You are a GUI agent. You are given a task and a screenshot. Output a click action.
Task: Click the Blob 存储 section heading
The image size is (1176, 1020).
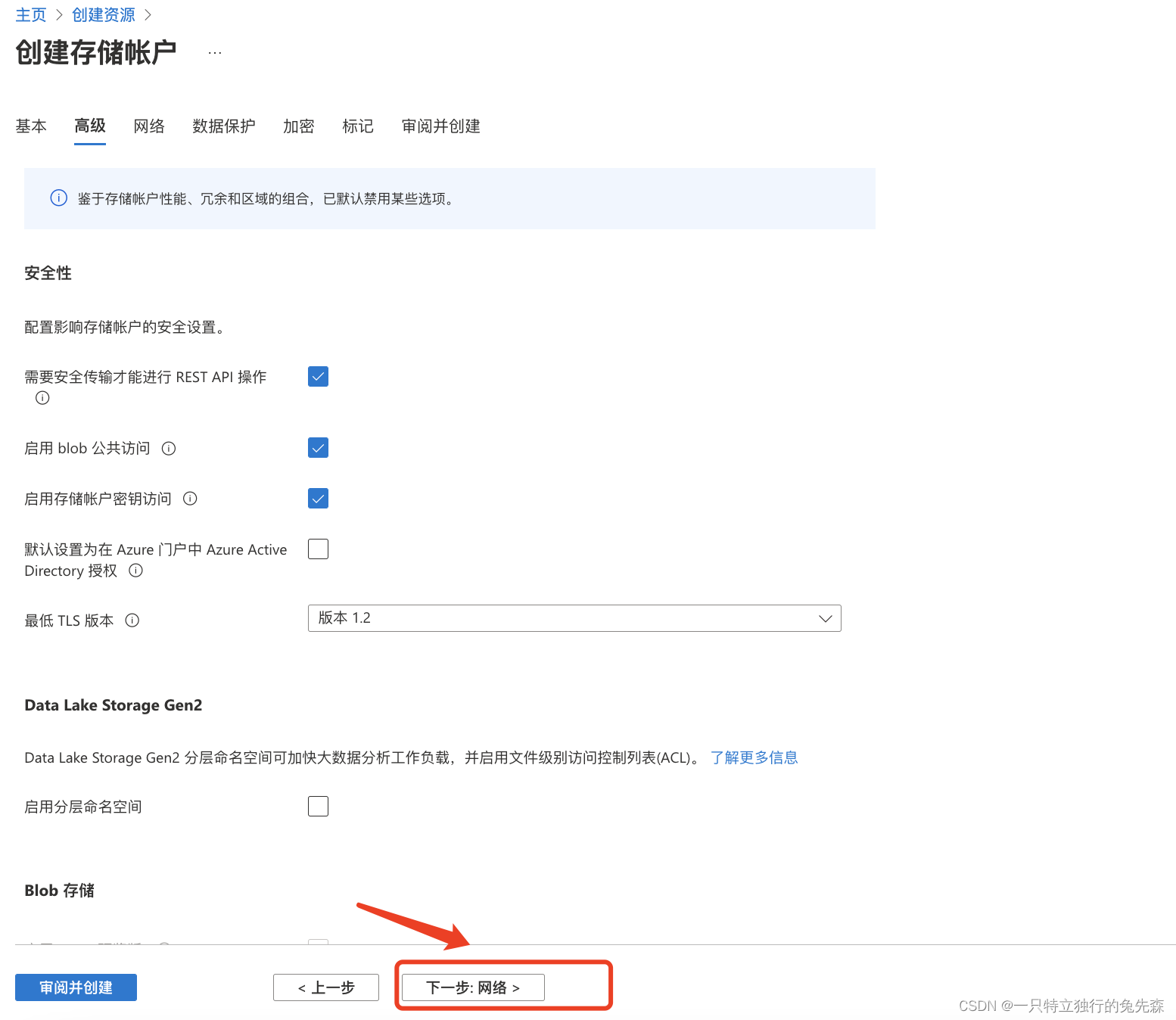point(60,891)
